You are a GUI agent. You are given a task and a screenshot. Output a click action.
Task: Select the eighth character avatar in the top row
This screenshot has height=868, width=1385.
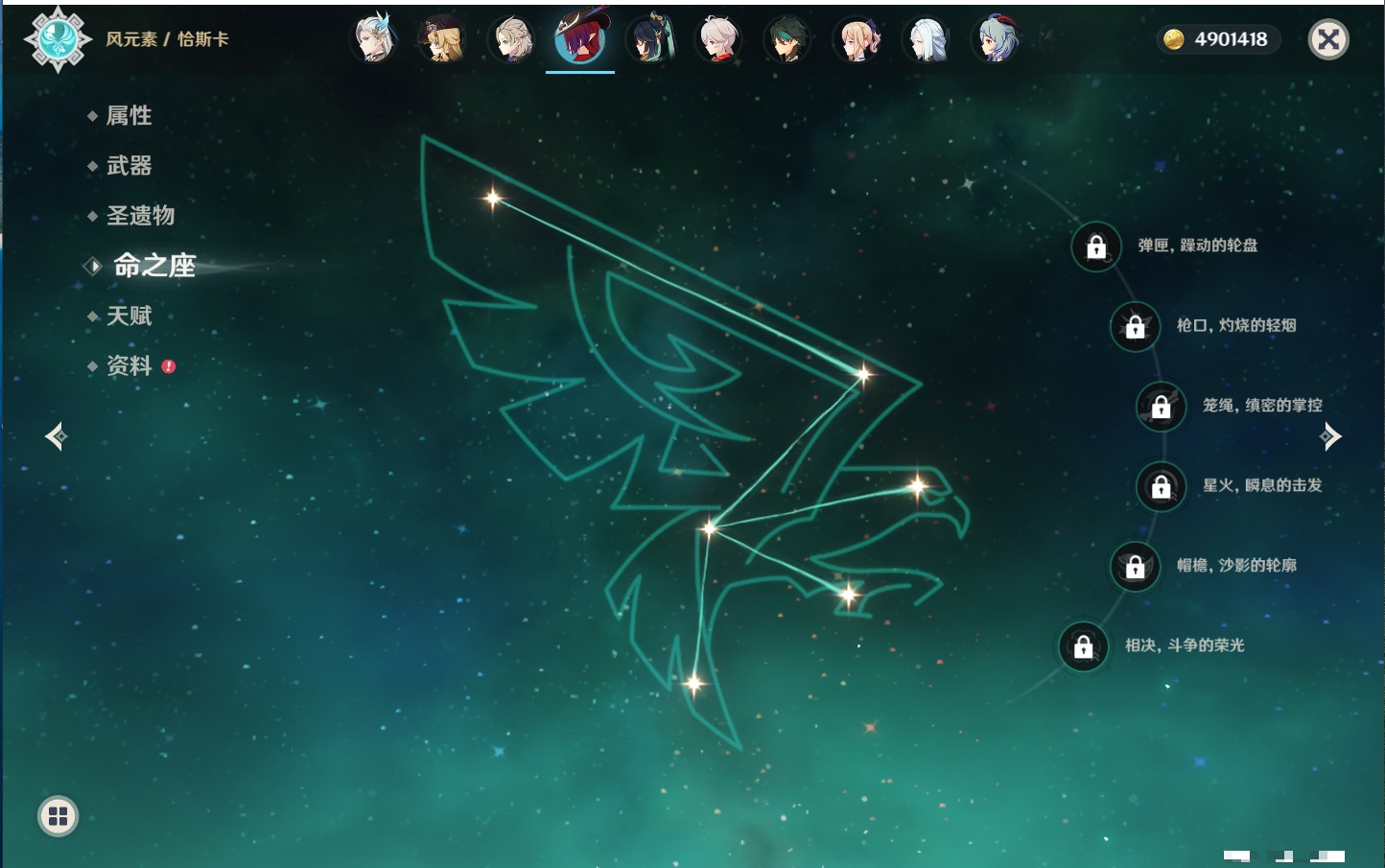(857, 39)
